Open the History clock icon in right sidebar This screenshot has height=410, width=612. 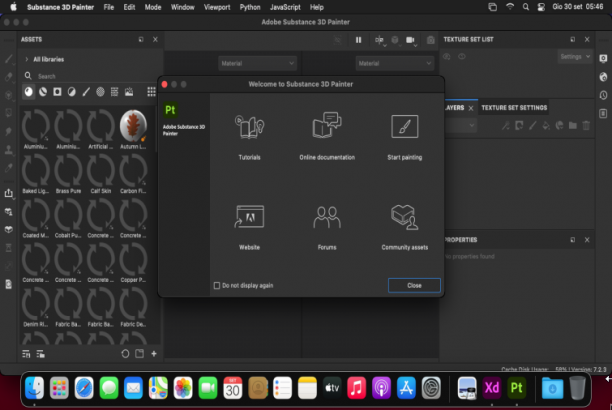click(603, 95)
